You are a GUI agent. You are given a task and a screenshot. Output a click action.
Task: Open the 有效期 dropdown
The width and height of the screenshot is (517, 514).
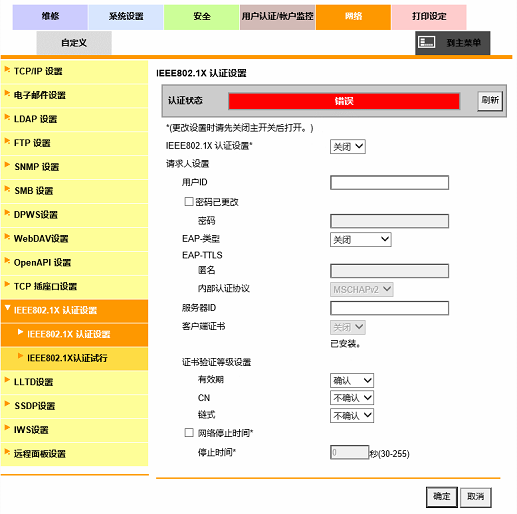tap(352, 380)
